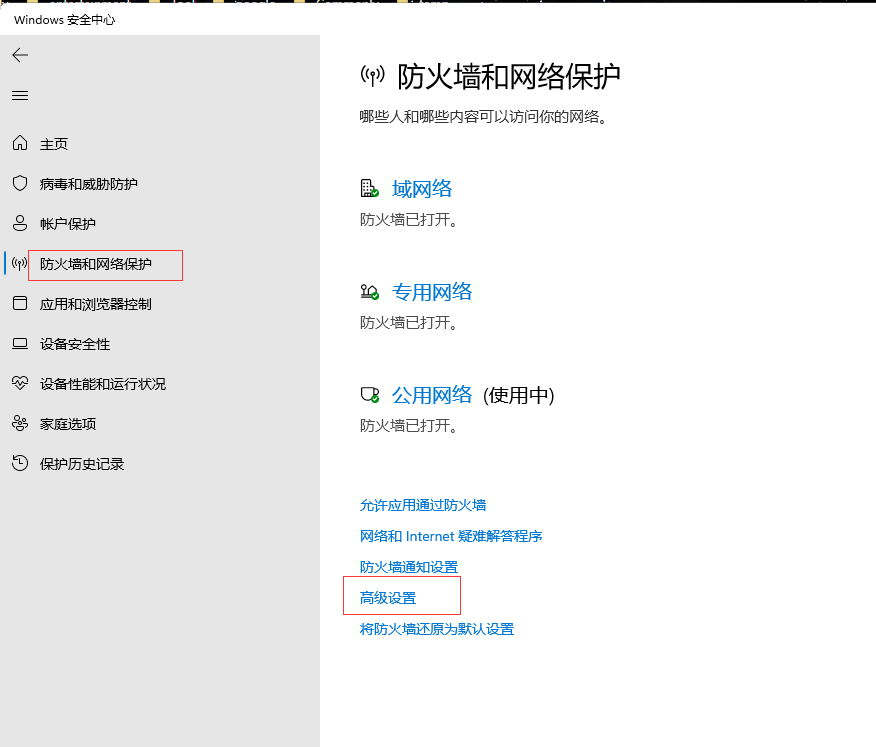Open 设备性能和运行状况 section
The image size is (876, 747).
click(103, 384)
